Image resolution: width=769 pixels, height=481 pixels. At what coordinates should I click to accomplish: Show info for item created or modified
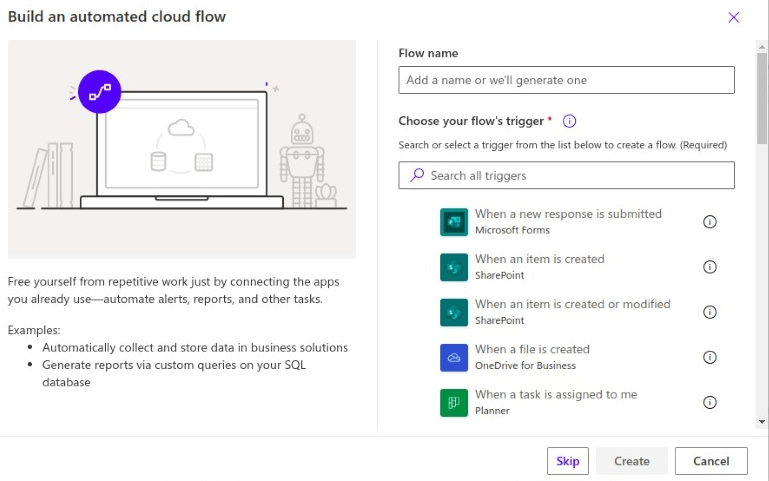710,312
